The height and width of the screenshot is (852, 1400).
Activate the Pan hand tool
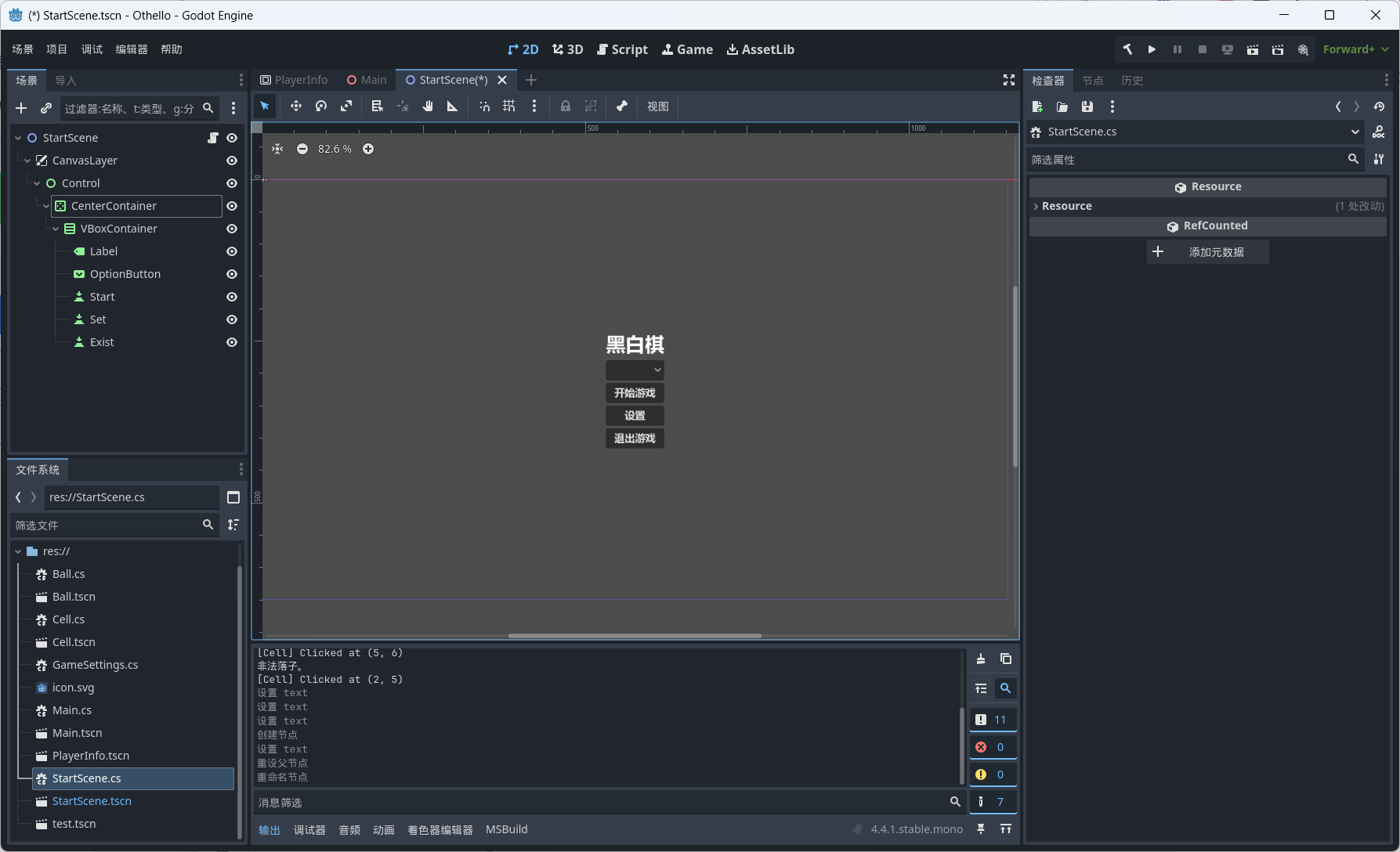428,106
